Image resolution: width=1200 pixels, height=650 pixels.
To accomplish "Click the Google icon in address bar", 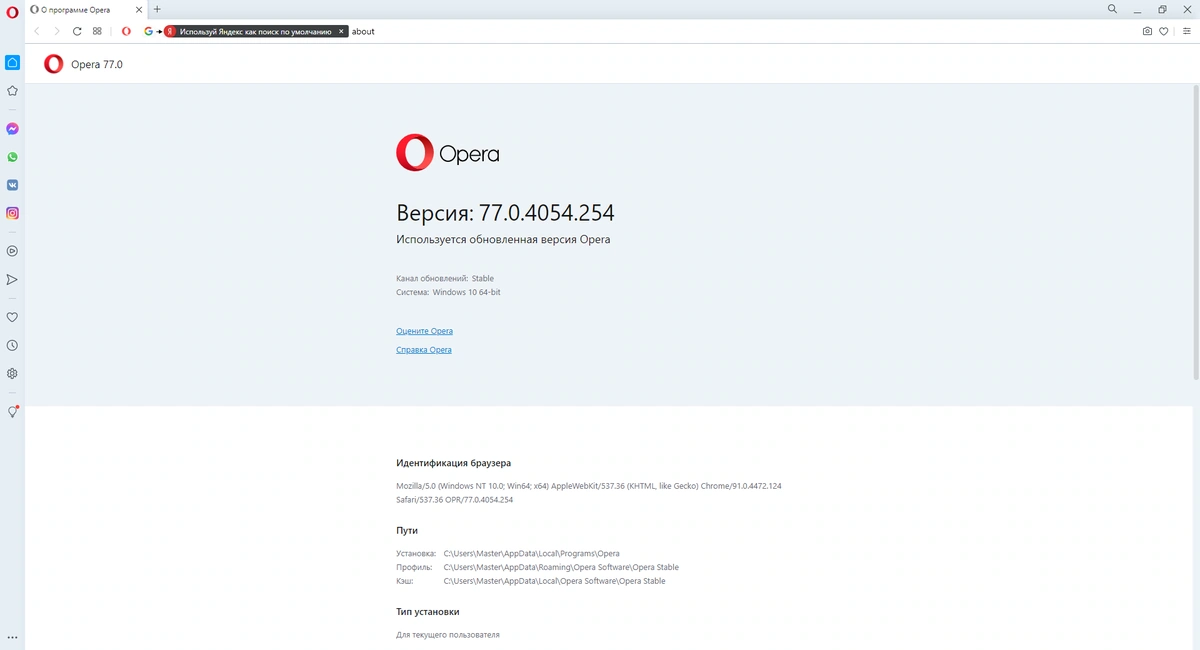I will point(149,31).
